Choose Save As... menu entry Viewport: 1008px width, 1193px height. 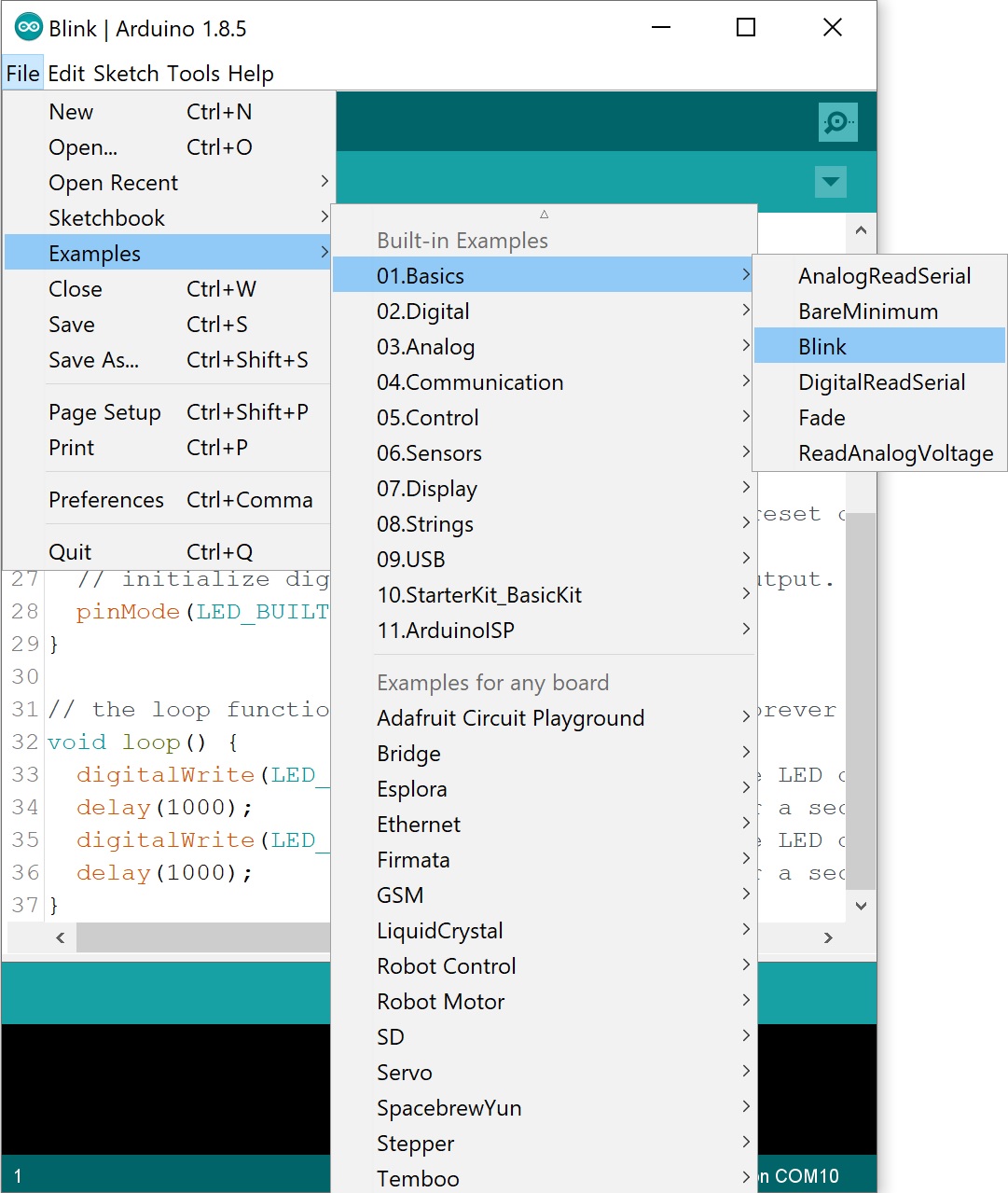click(168, 360)
